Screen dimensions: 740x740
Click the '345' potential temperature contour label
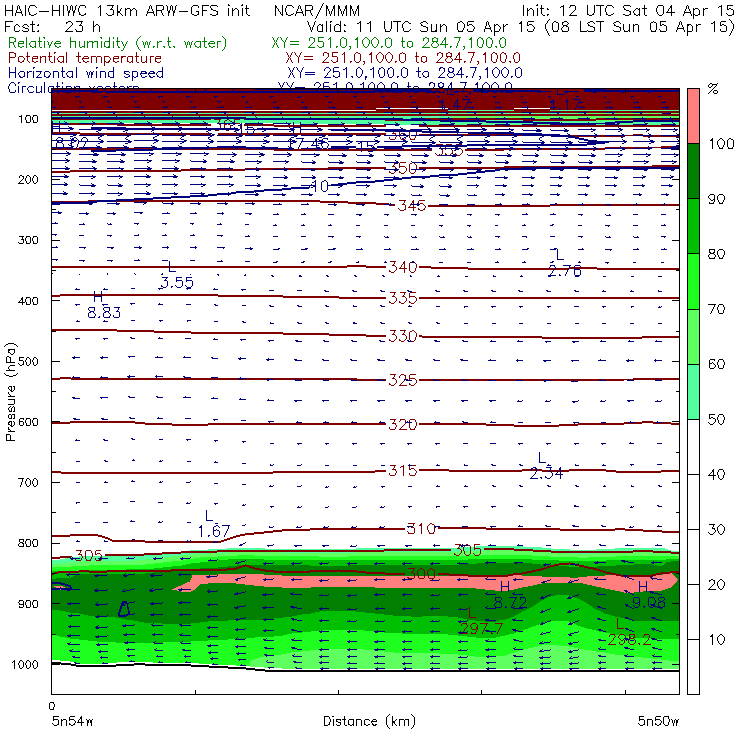[x=412, y=205]
